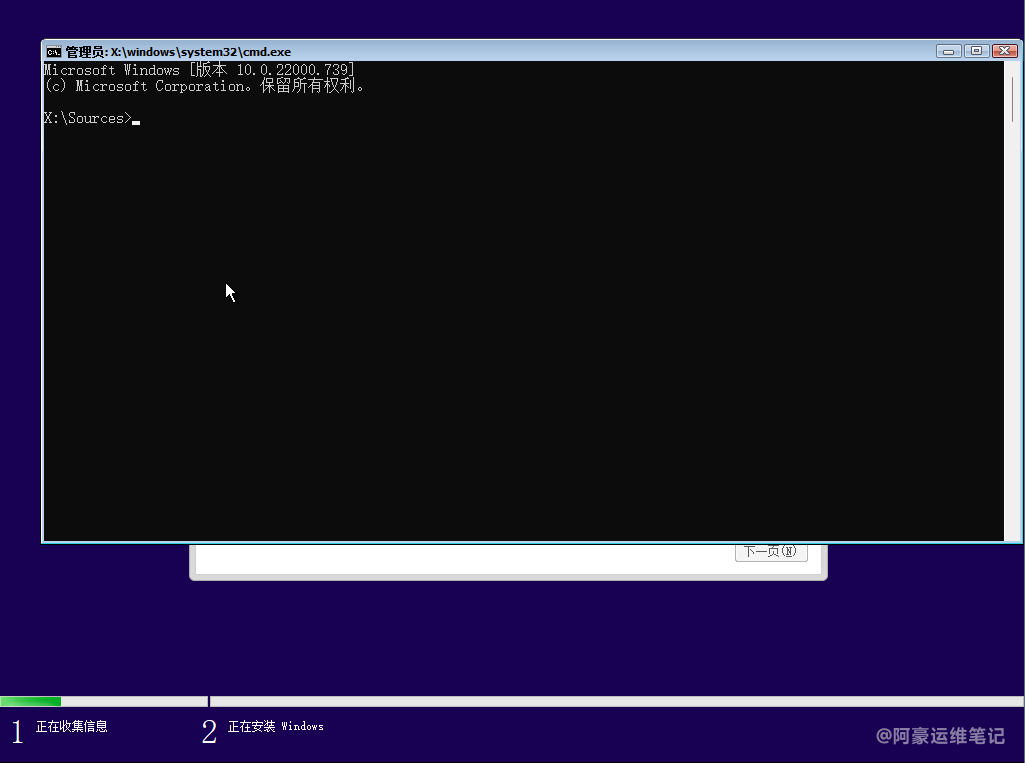Click the large step number 2
The height and width of the screenshot is (763, 1025).
pos(209,732)
